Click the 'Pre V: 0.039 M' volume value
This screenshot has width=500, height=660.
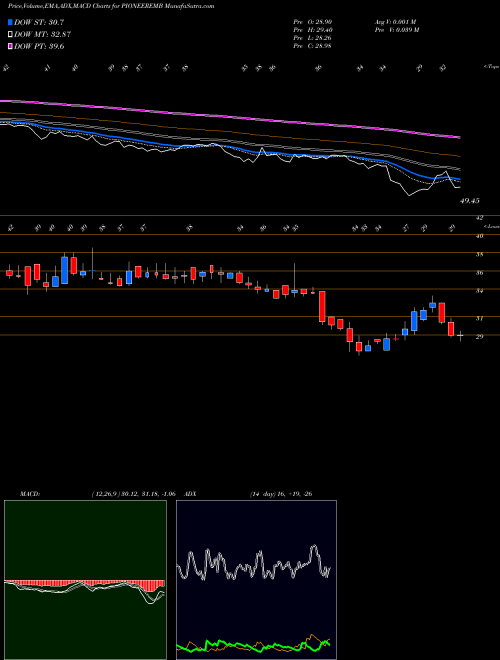[x=396, y=30]
